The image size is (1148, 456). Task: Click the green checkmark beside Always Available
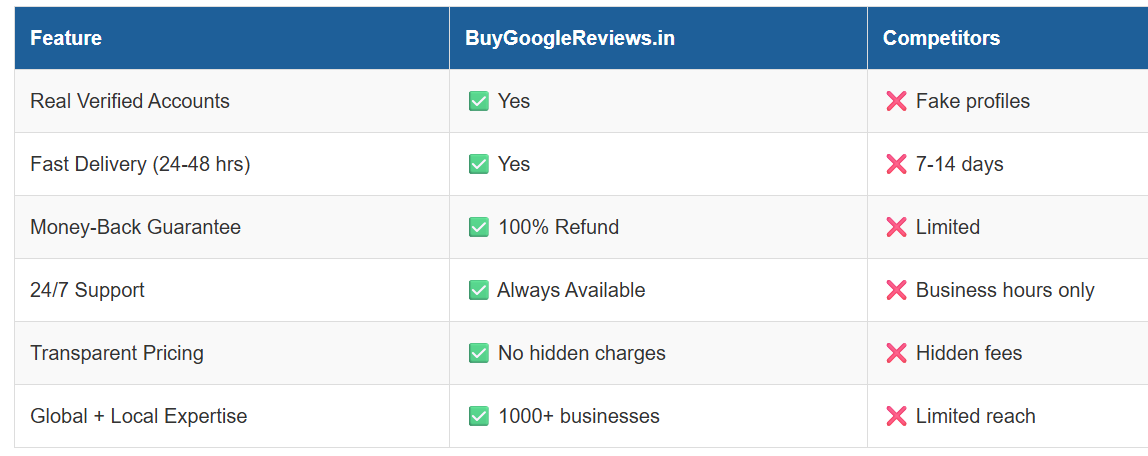pyautogui.click(x=479, y=290)
